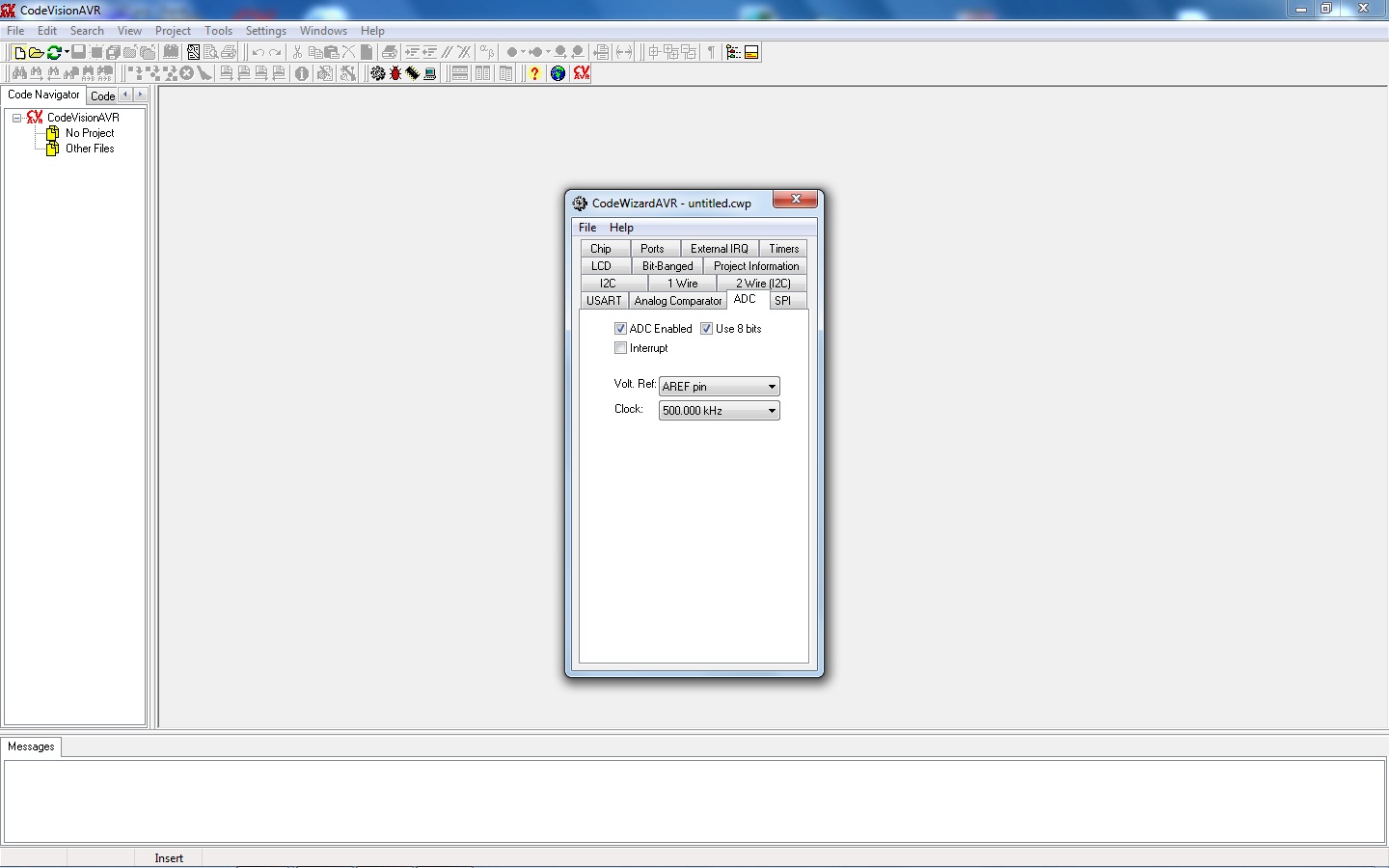Image resolution: width=1389 pixels, height=868 pixels.
Task: Click the show paragraph marks icon
Action: [711, 52]
